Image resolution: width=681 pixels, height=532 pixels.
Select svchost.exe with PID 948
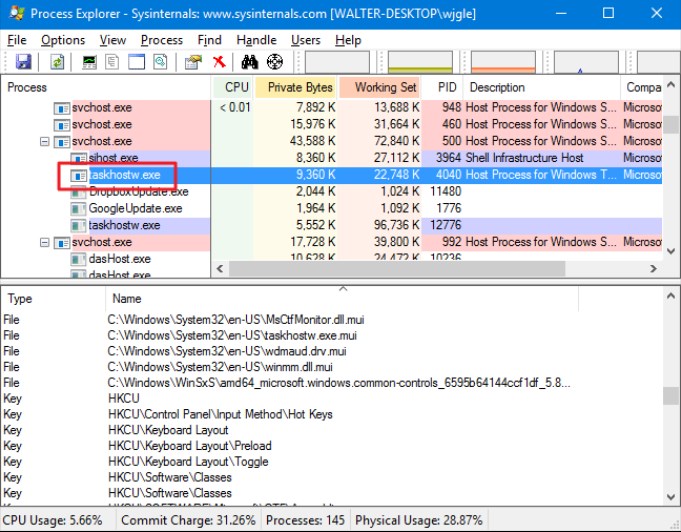[x=332, y=108]
